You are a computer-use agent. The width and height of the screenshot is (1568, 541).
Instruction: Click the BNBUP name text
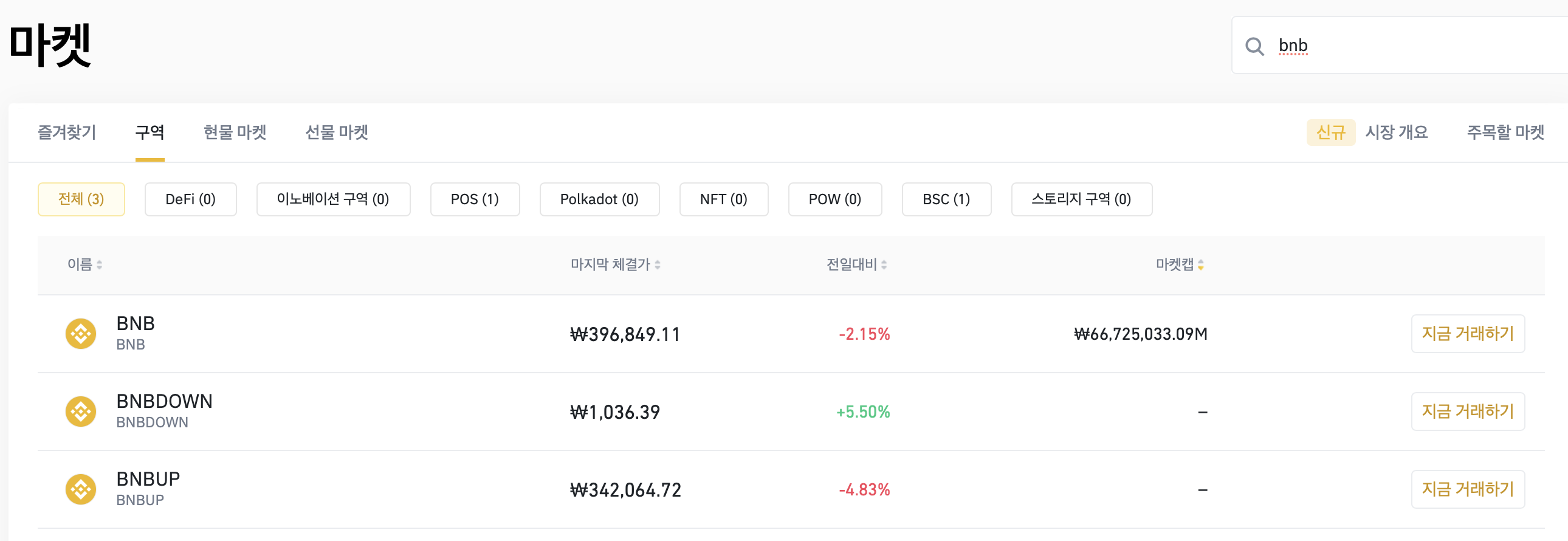tap(148, 479)
